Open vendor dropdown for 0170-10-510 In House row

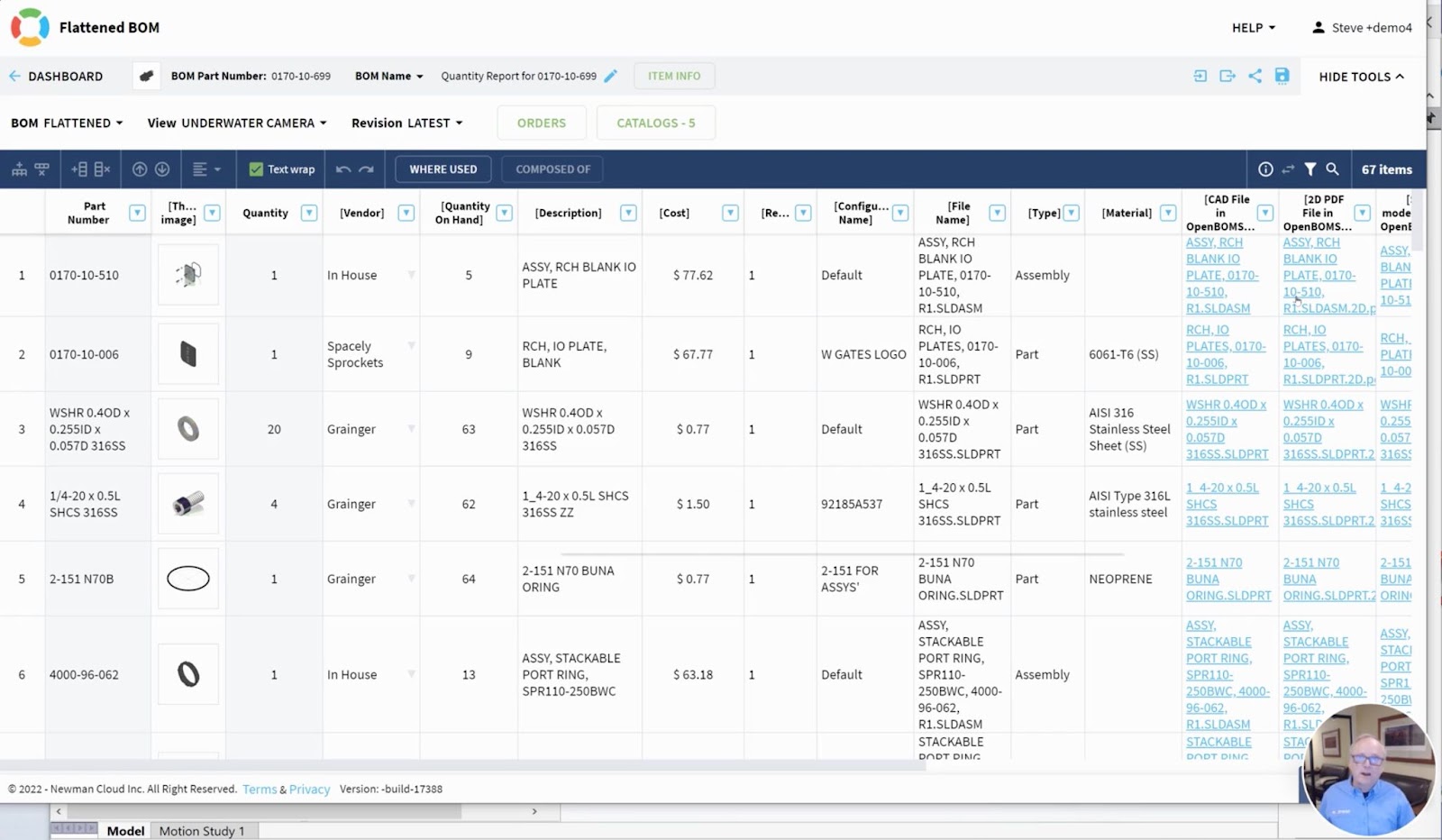[411, 275]
